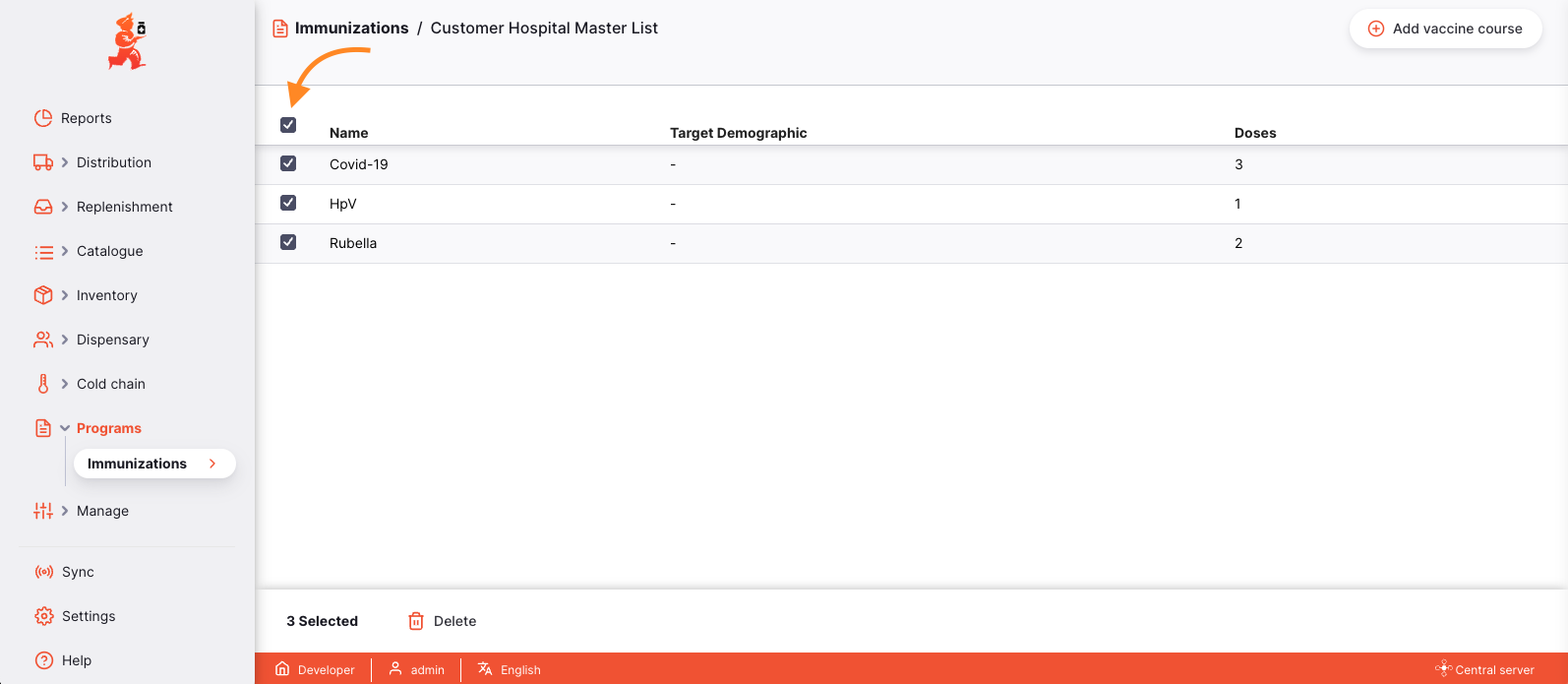Click the Cold chain menu label

tap(111, 384)
